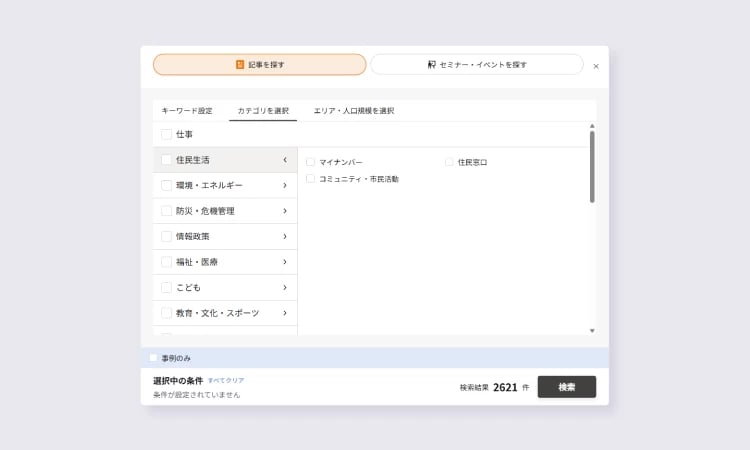Close the search dialog with X
The width and height of the screenshot is (750, 450).
596,66
